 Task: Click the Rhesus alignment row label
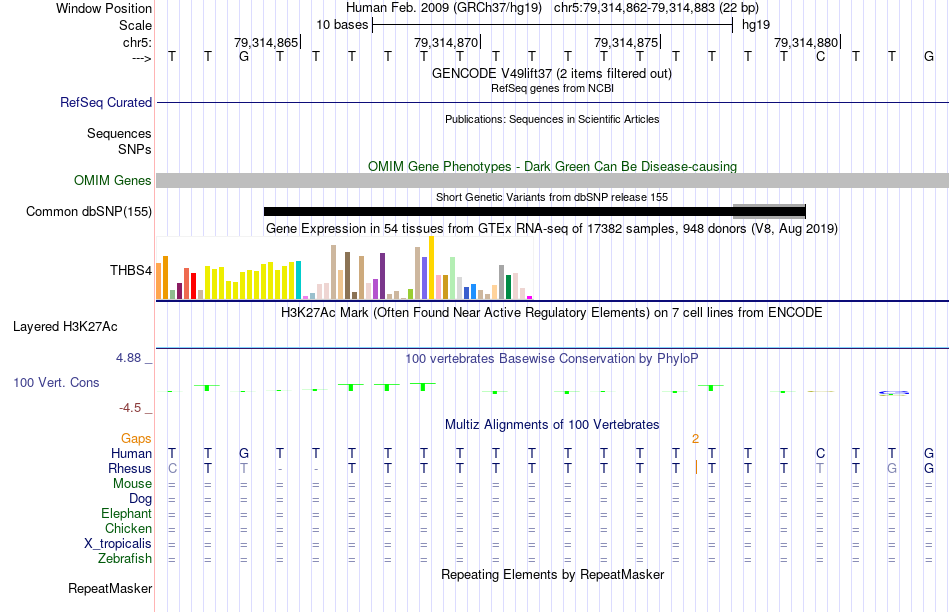[x=130, y=468]
